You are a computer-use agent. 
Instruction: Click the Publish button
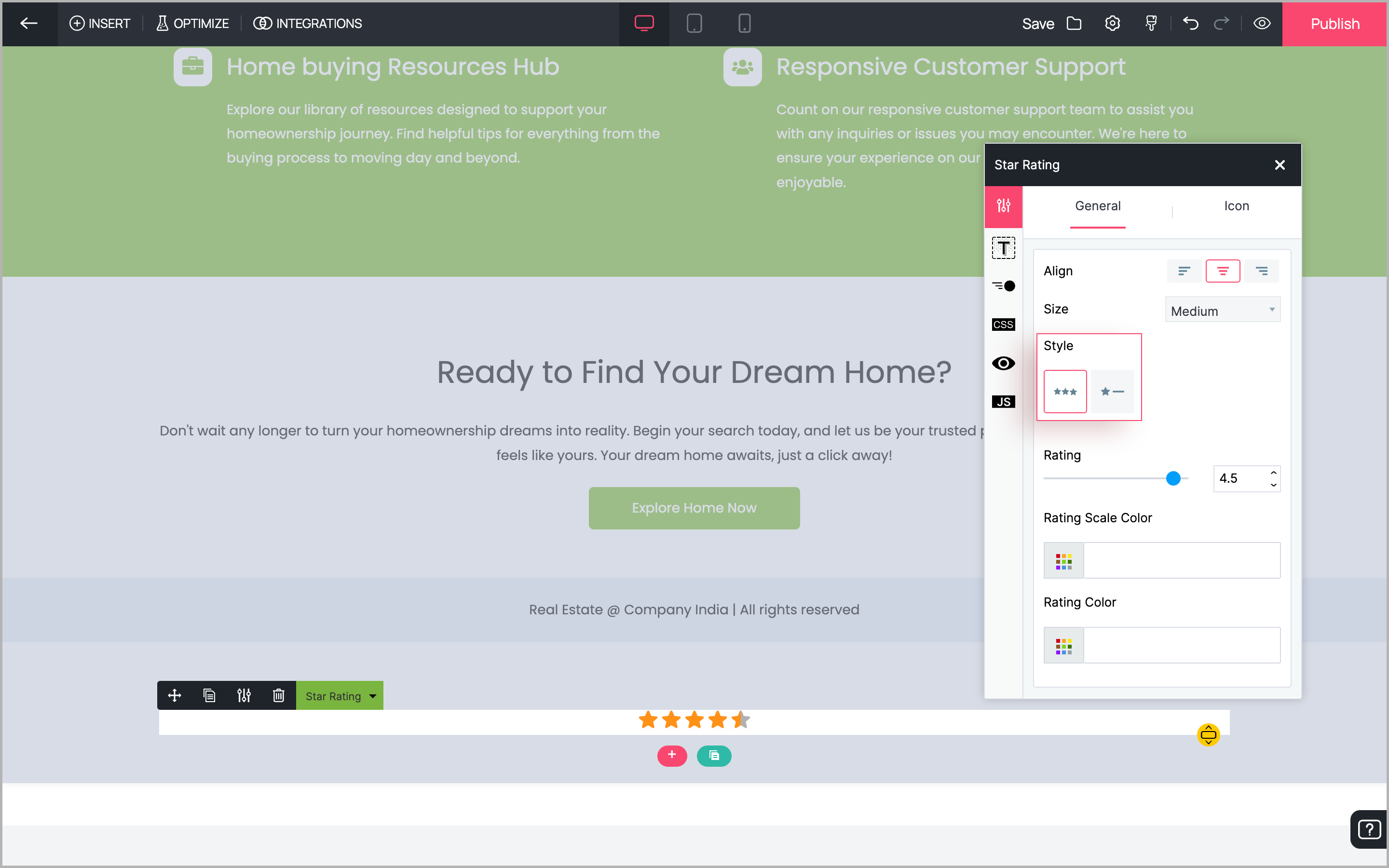click(1335, 24)
